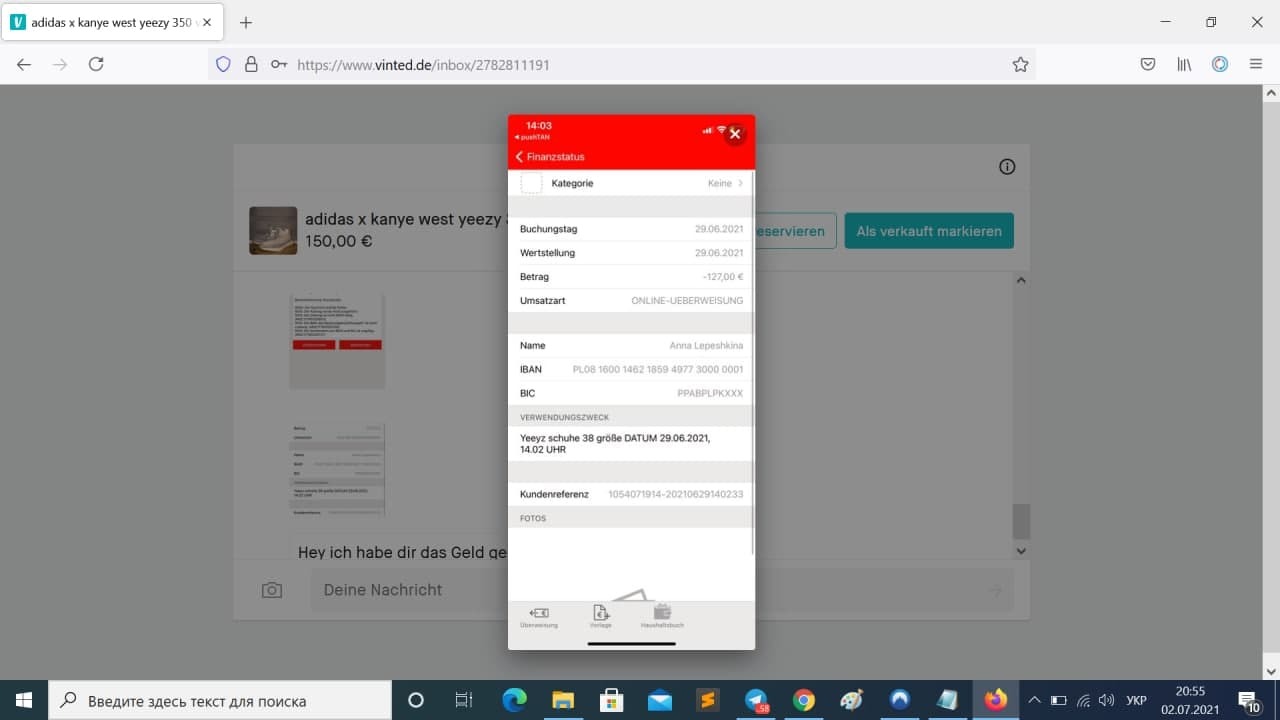Click the 'Hey ich habe dir das Geld' message
Image resolution: width=1280 pixels, height=720 pixels.
point(403,552)
